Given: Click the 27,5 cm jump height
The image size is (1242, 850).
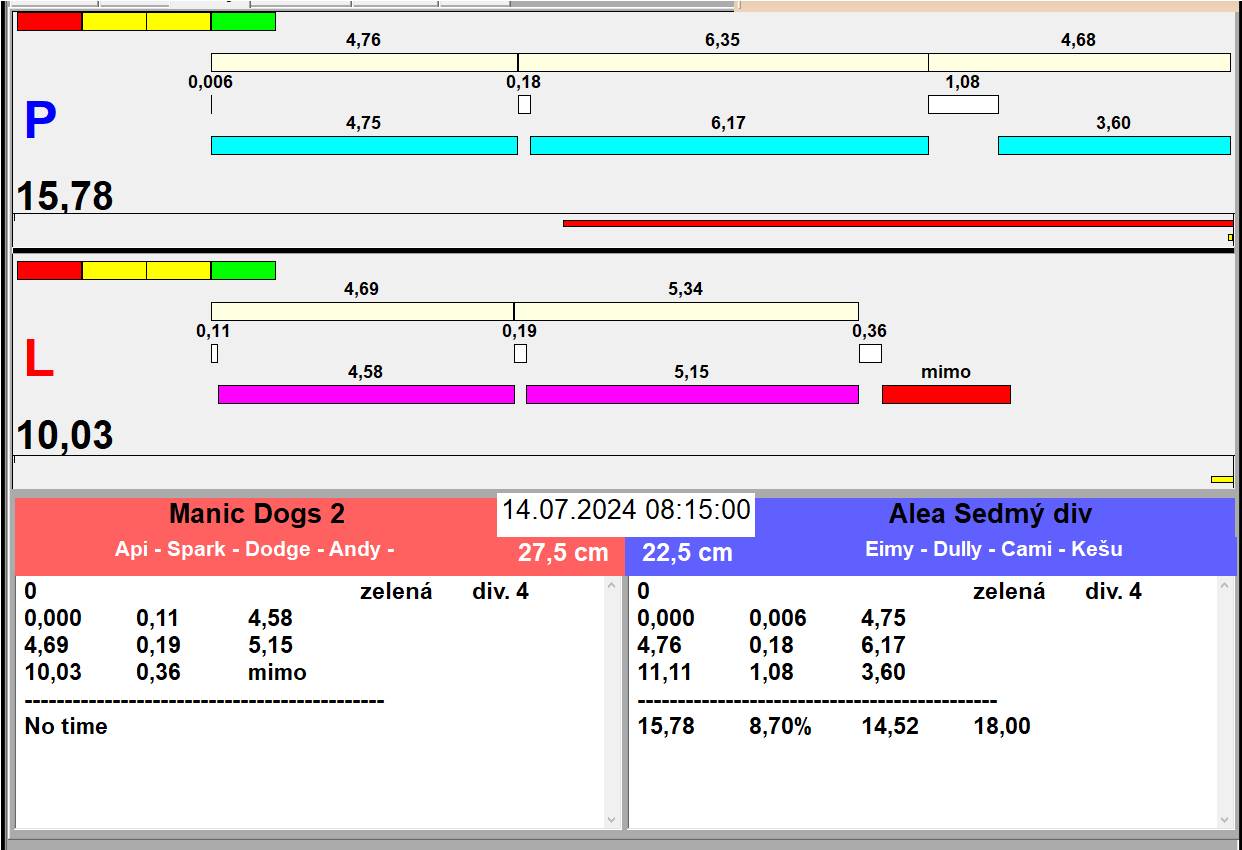Looking at the screenshot, I should (563, 552).
